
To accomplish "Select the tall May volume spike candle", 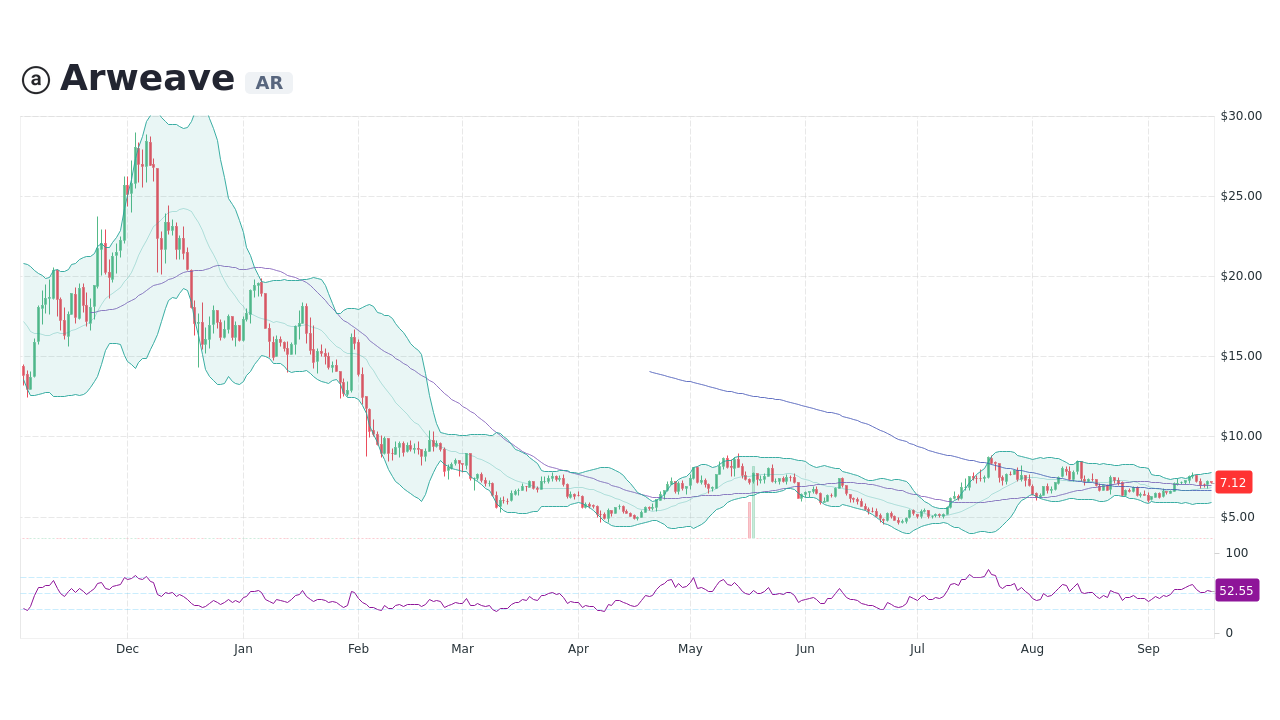I will tap(750, 510).
